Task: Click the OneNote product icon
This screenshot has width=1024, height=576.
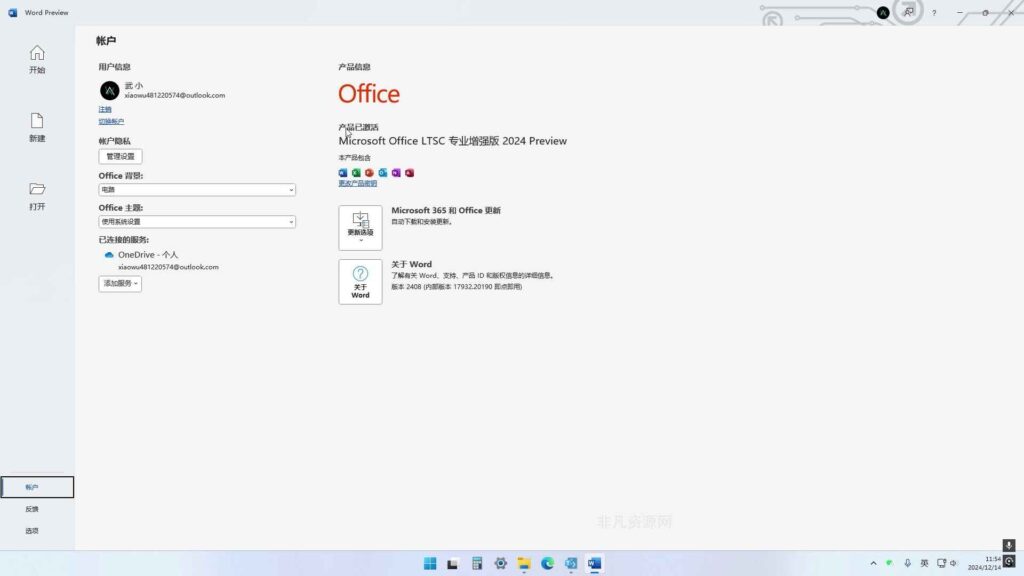Action: point(396,172)
